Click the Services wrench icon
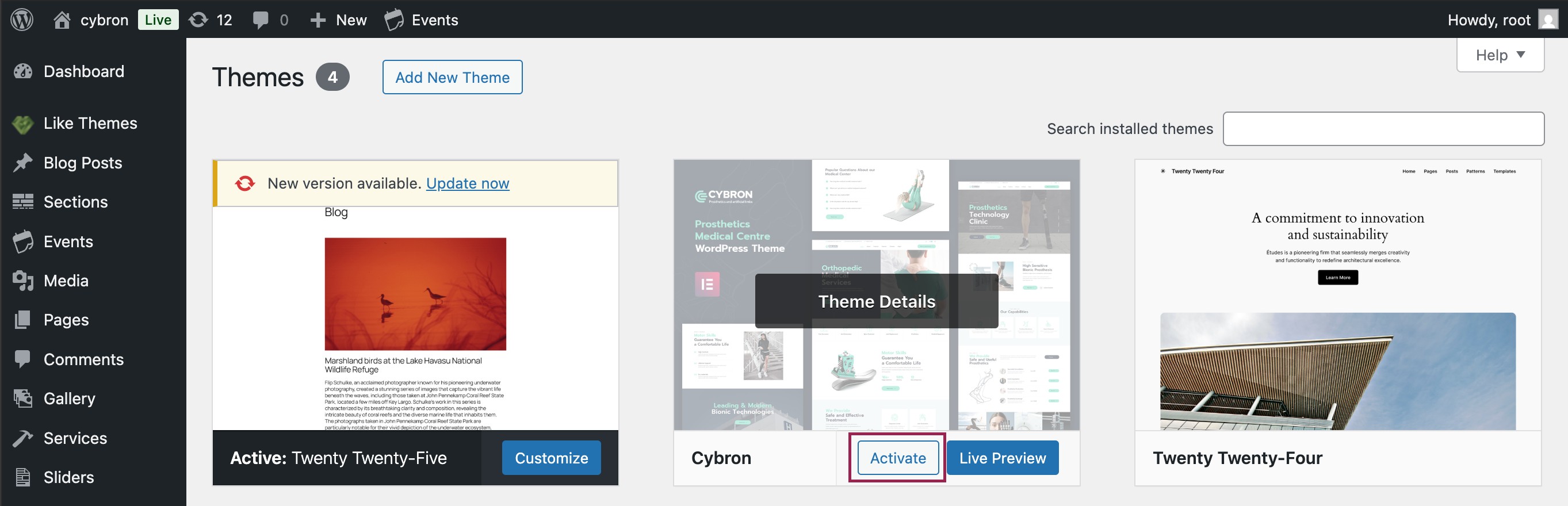 click(23, 438)
